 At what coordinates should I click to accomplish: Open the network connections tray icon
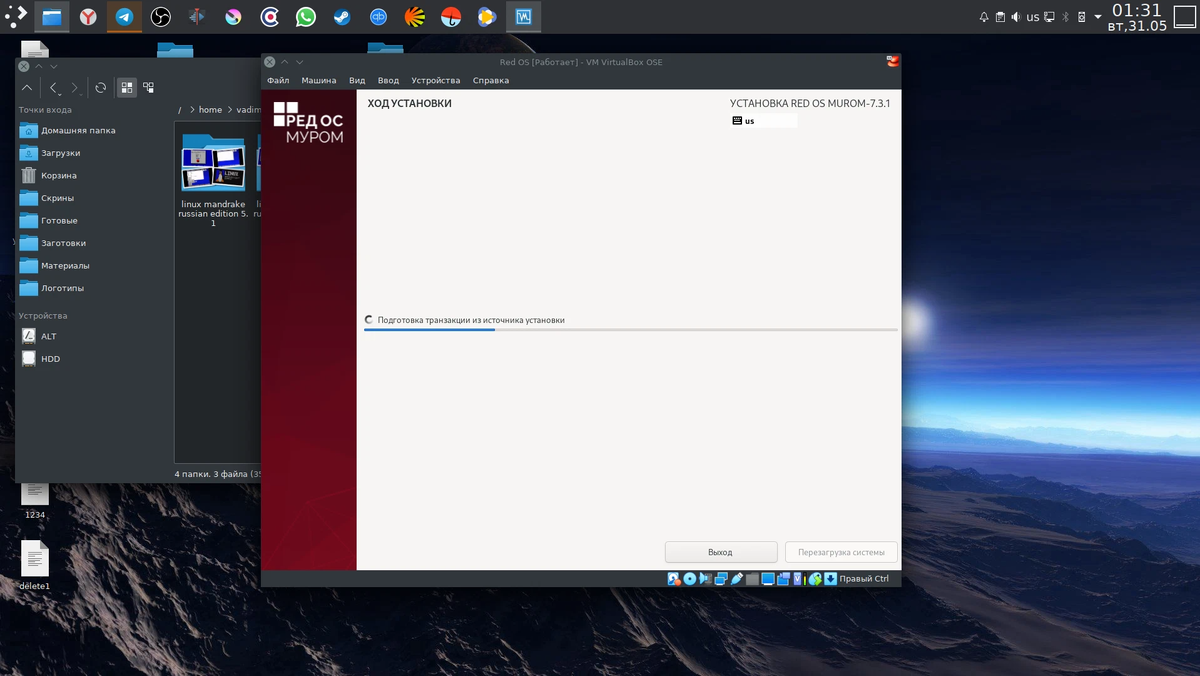coord(1049,17)
